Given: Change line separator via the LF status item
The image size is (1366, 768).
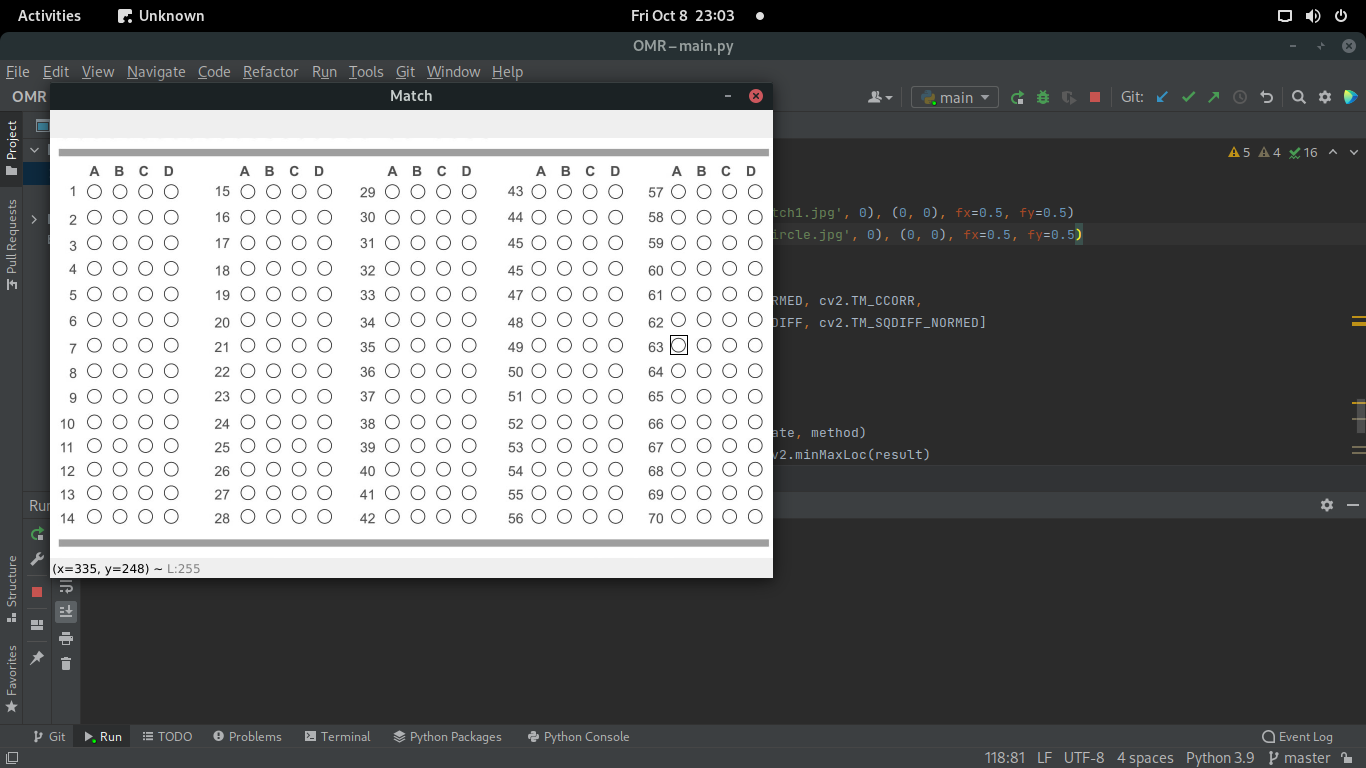Looking at the screenshot, I should coord(1044,758).
